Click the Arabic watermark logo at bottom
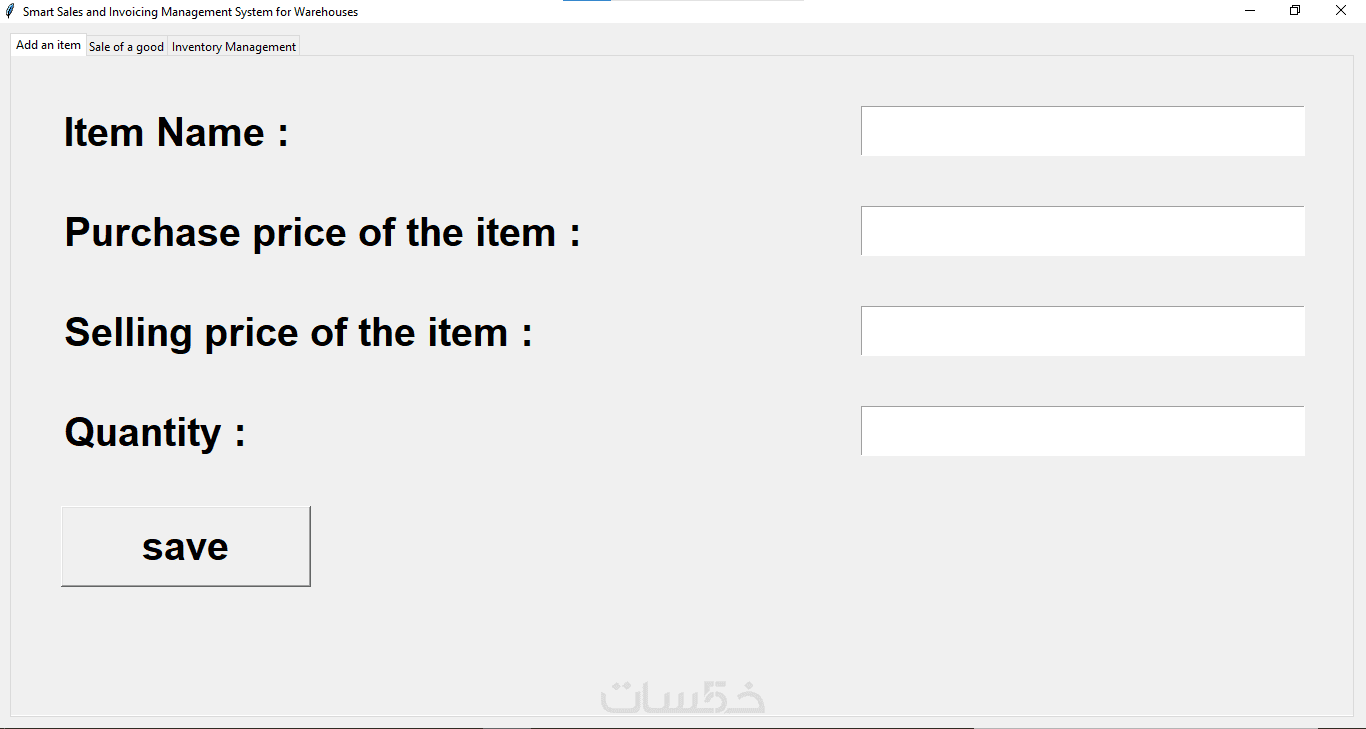Viewport: 1366px width, 729px height. pos(683,696)
